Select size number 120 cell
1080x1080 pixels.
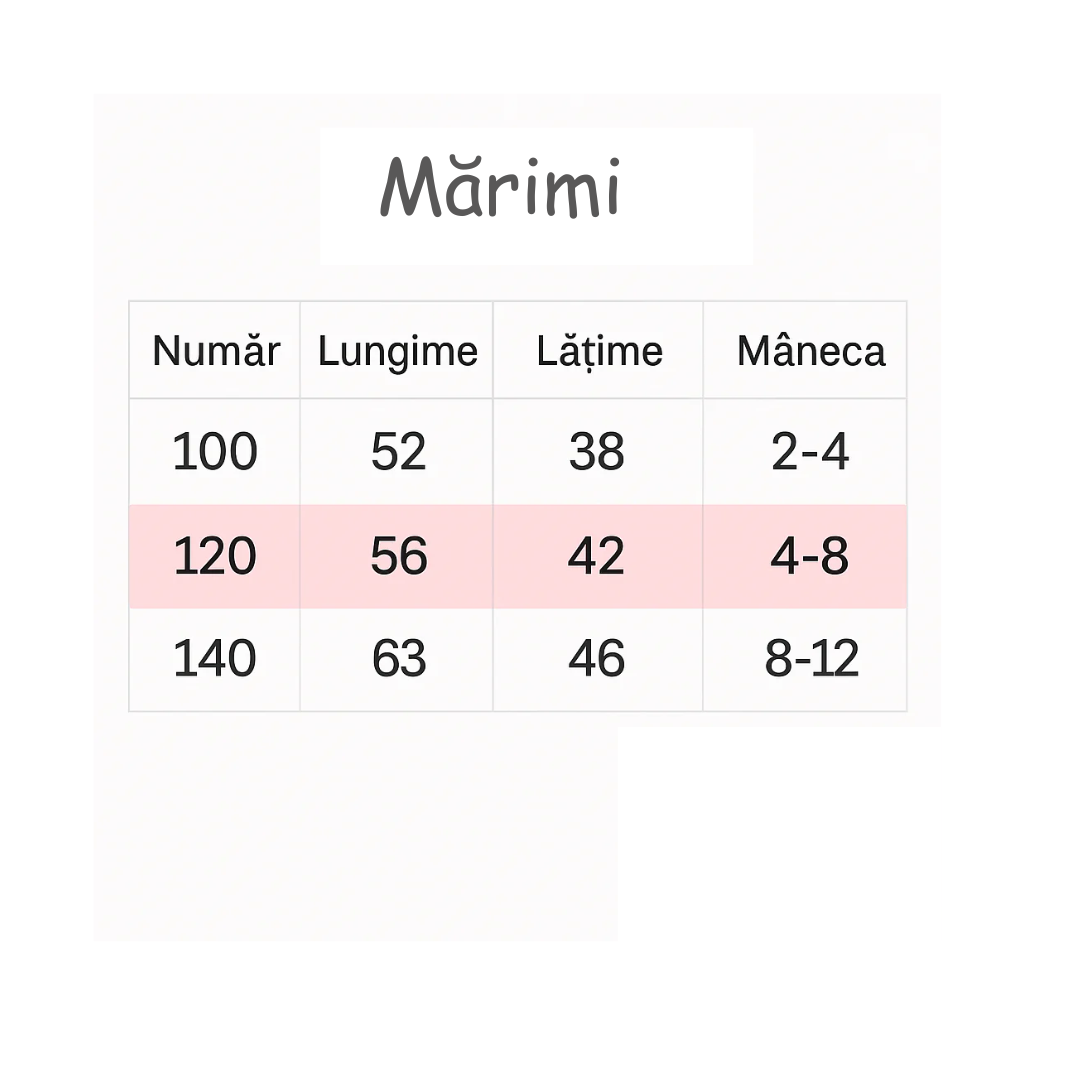(215, 556)
